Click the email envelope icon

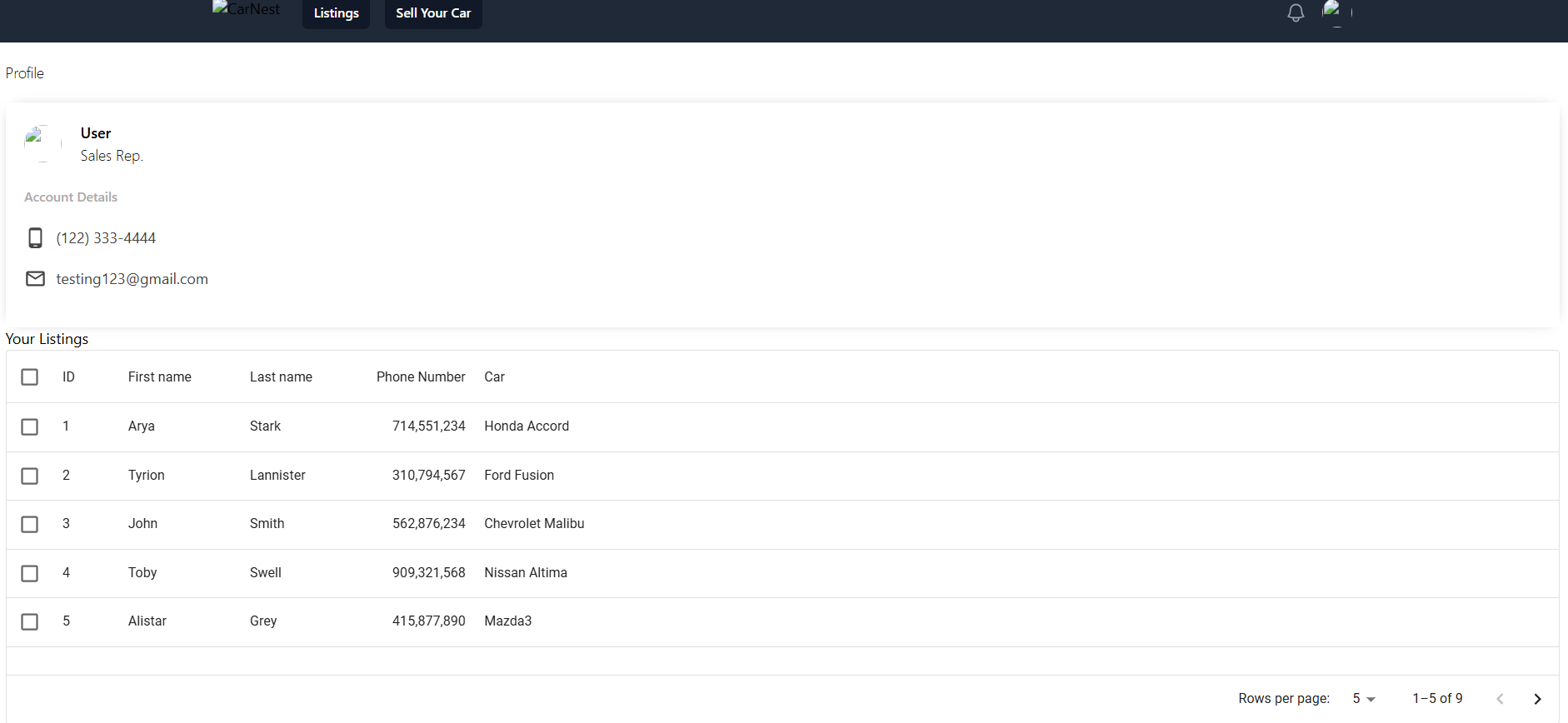(35, 279)
